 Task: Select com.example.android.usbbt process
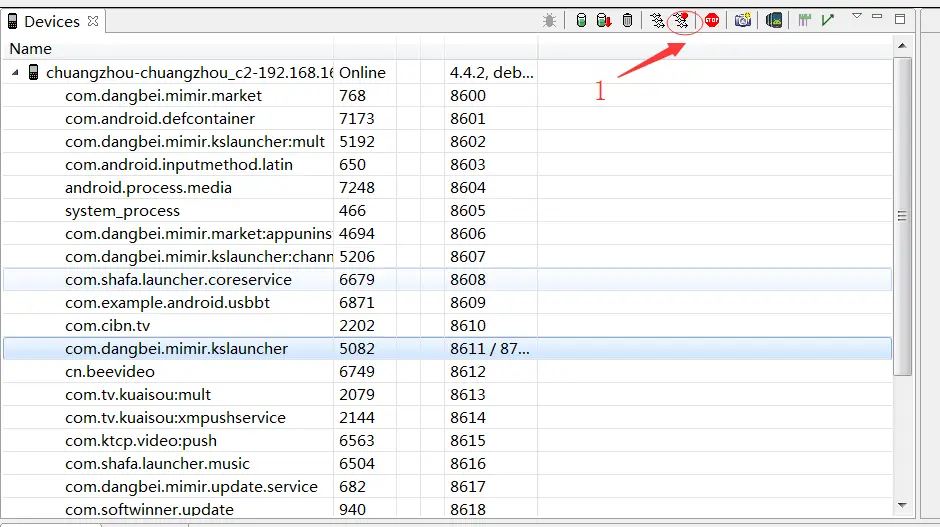447,302
